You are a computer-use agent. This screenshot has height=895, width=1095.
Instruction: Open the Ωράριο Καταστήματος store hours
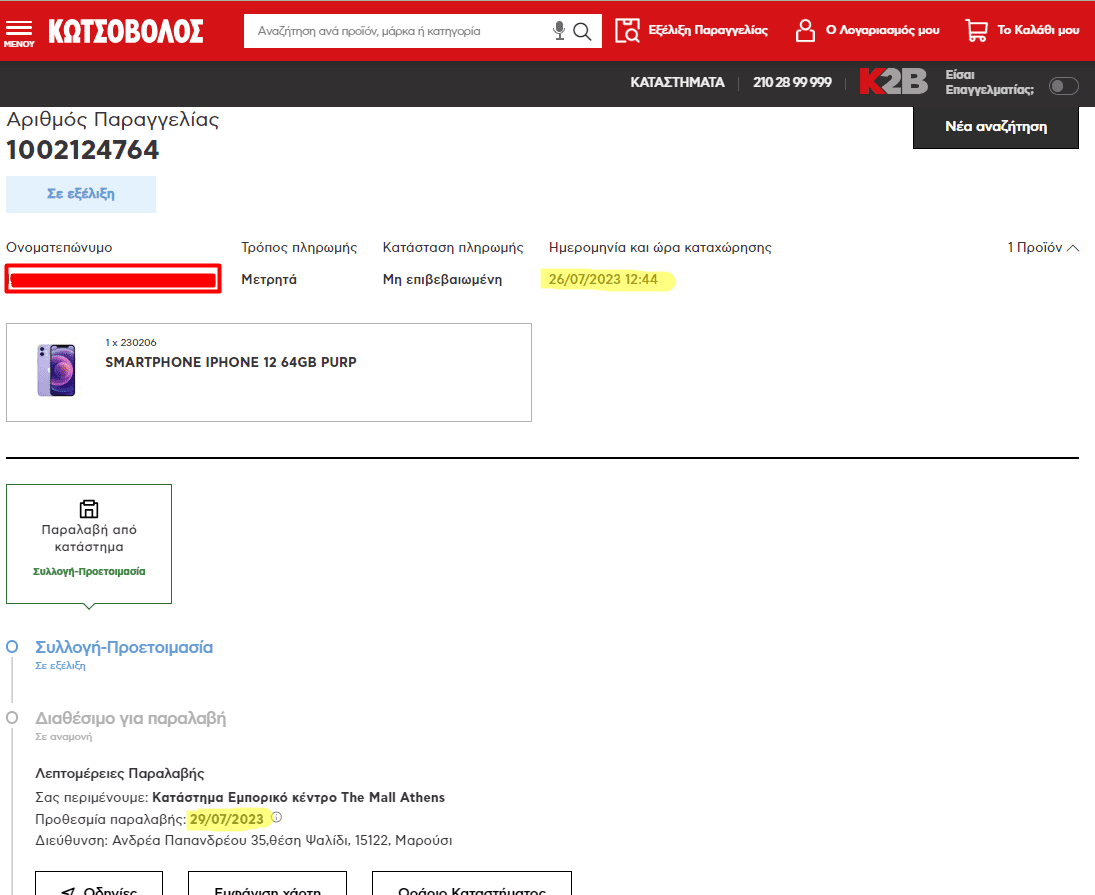click(471, 885)
